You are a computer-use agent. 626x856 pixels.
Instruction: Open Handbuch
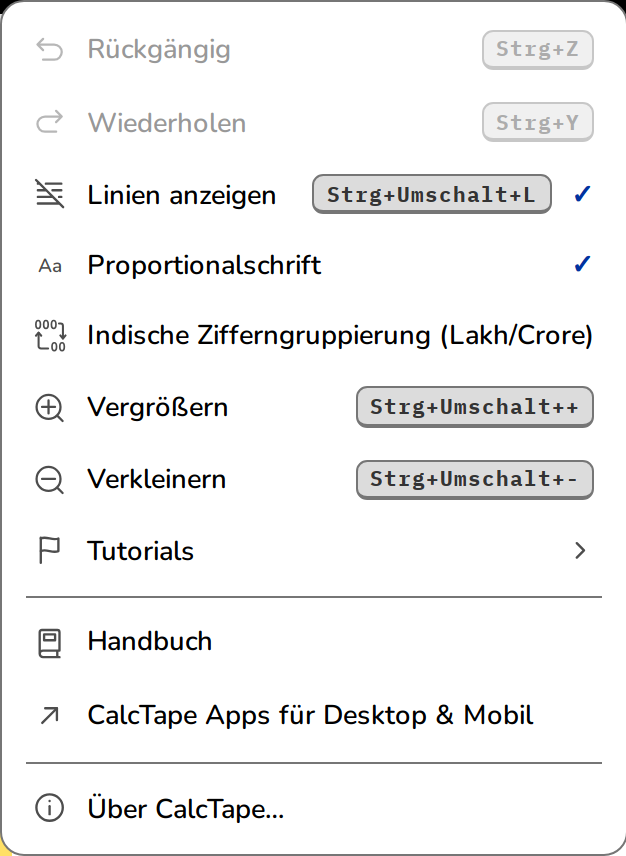[x=314, y=641]
